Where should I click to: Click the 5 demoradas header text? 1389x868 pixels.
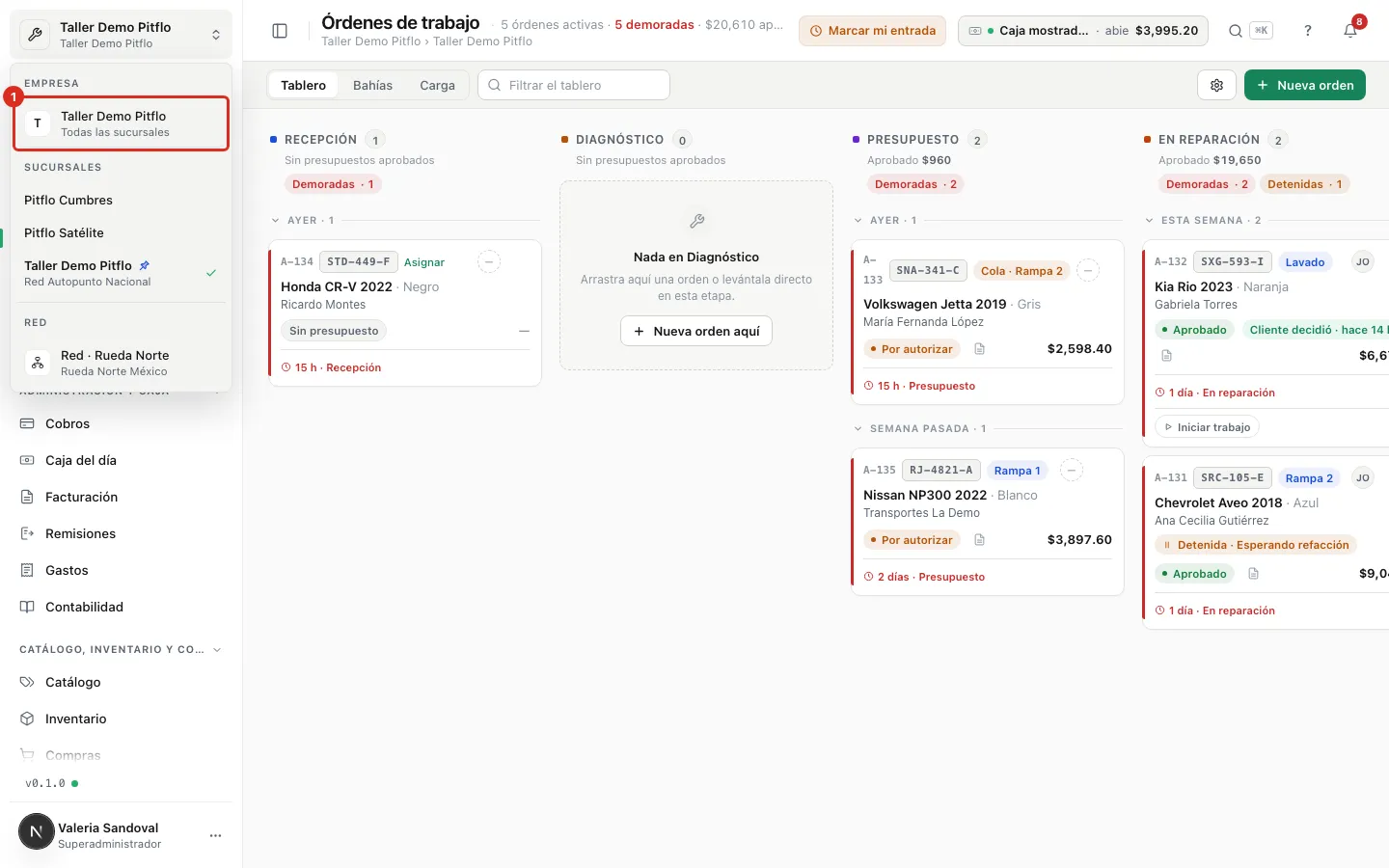[x=654, y=25]
